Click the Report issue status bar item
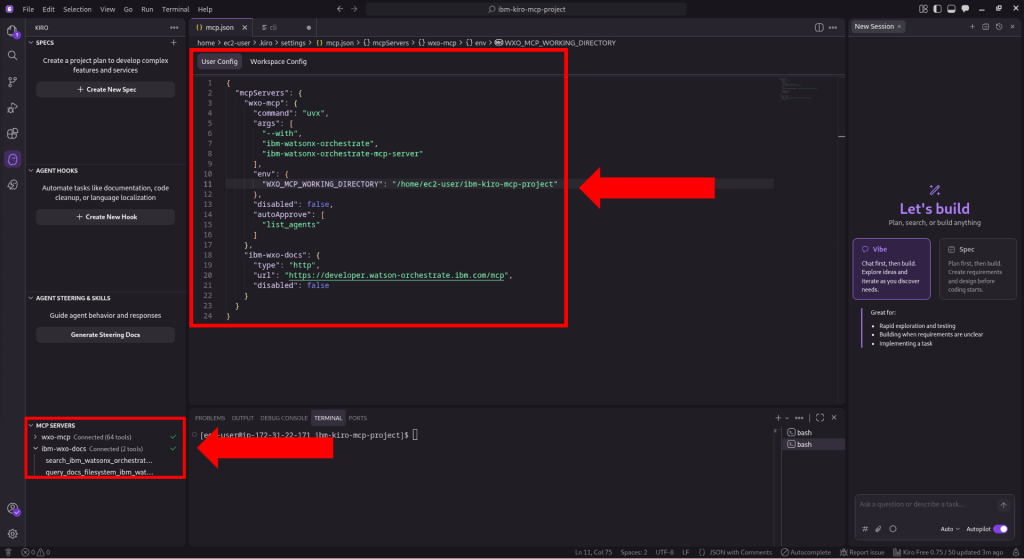Screen dimensions: 1024x559 click(862, 552)
